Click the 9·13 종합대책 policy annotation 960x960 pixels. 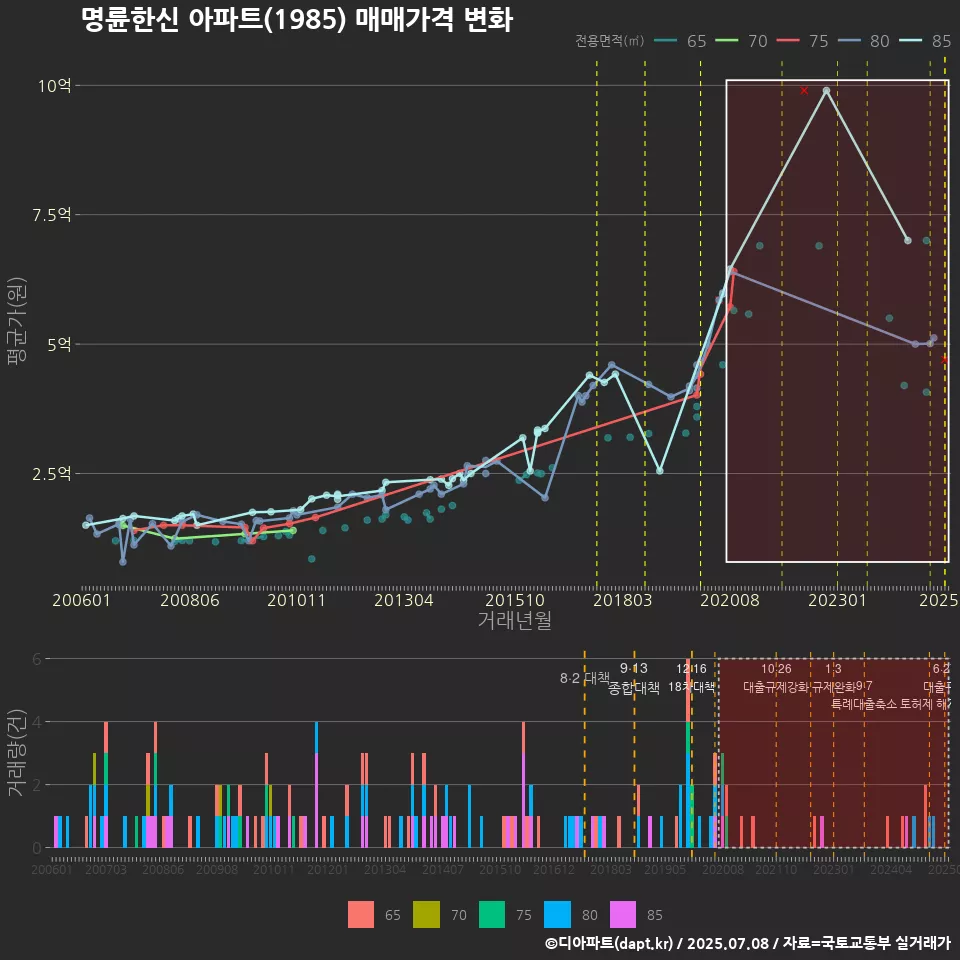point(634,678)
